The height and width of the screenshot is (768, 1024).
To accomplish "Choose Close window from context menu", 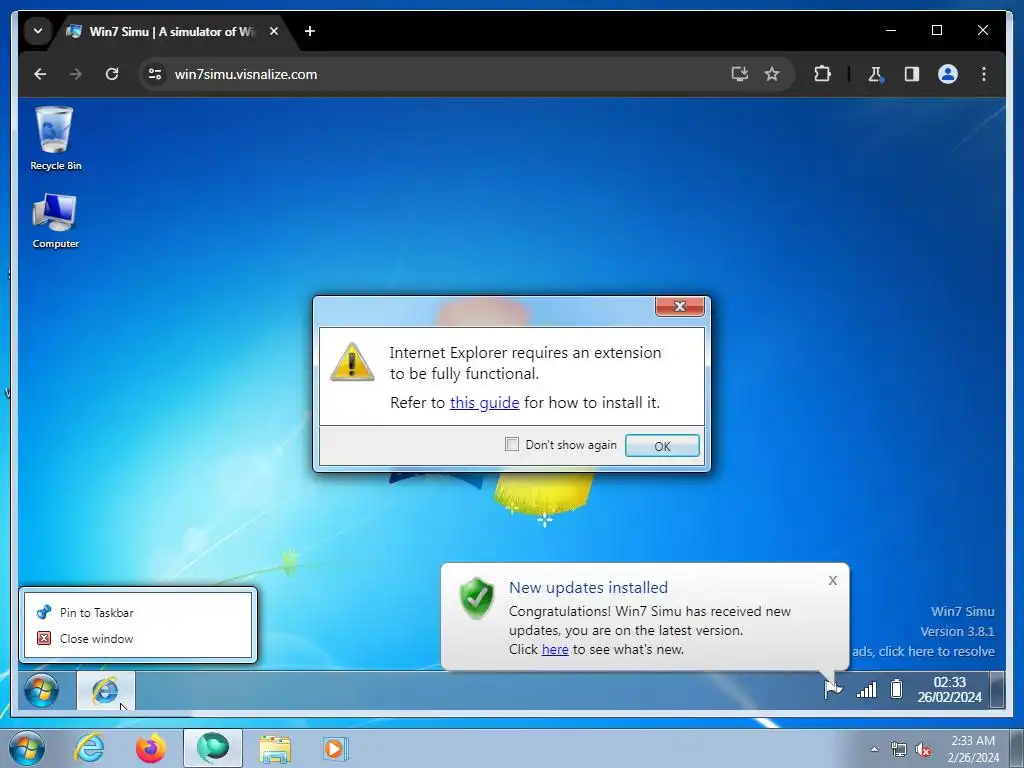I will 138,639.
